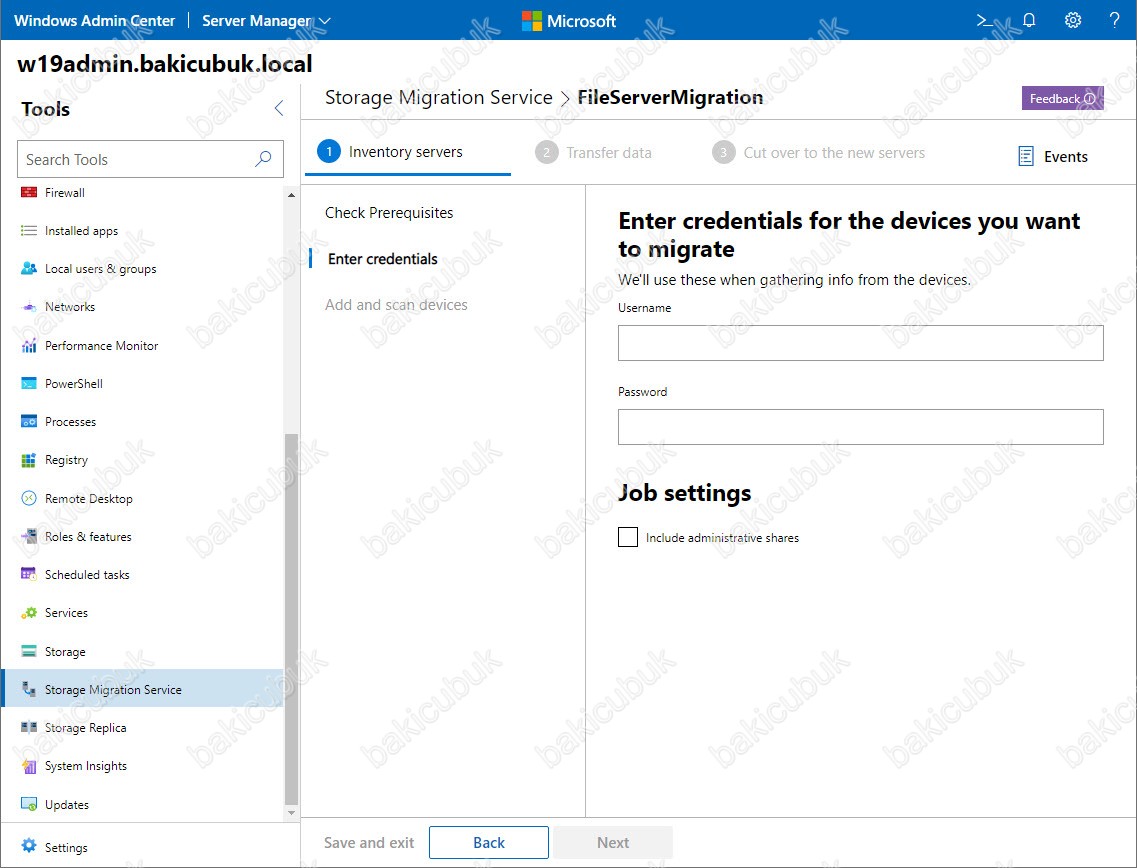Click the Tools list scroll-down arrow
The width and height of the screenshot is (1137, 868).
(292, 813)
